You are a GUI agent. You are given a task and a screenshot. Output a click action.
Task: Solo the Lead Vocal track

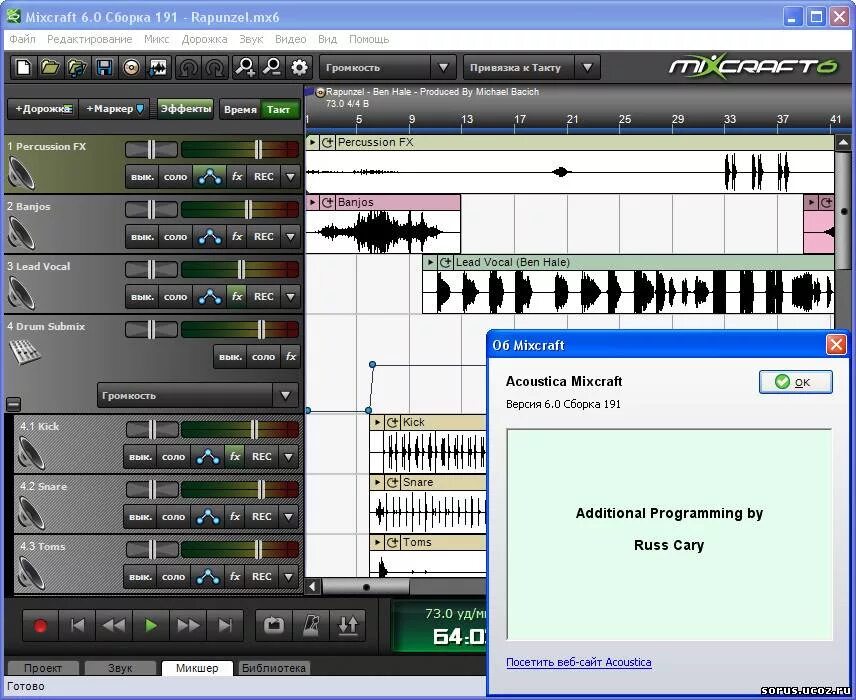[x=175, y=296]
